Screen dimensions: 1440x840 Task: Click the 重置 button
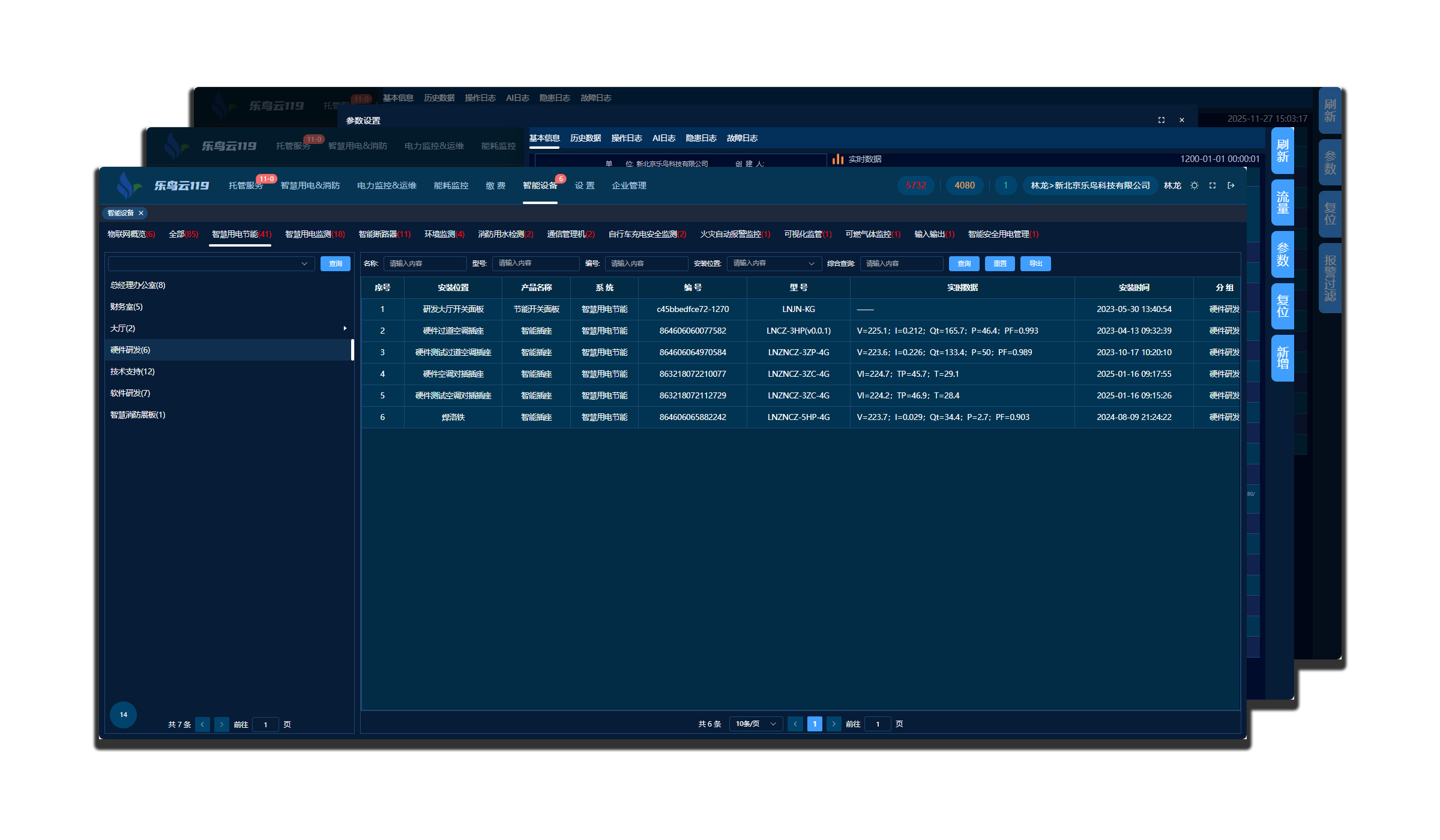(999, 263)
